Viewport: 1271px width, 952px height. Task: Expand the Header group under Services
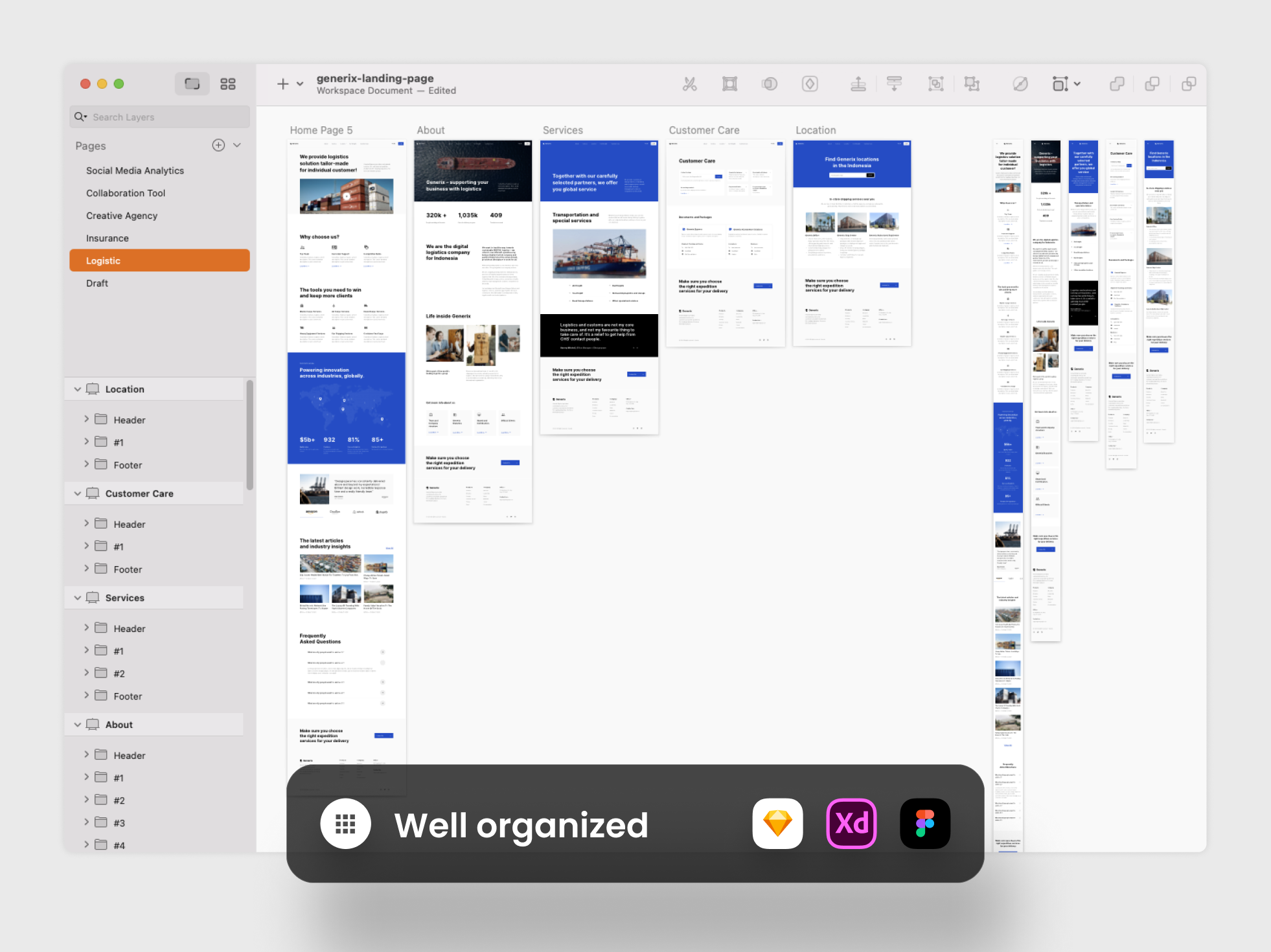[x=86, y=628]
